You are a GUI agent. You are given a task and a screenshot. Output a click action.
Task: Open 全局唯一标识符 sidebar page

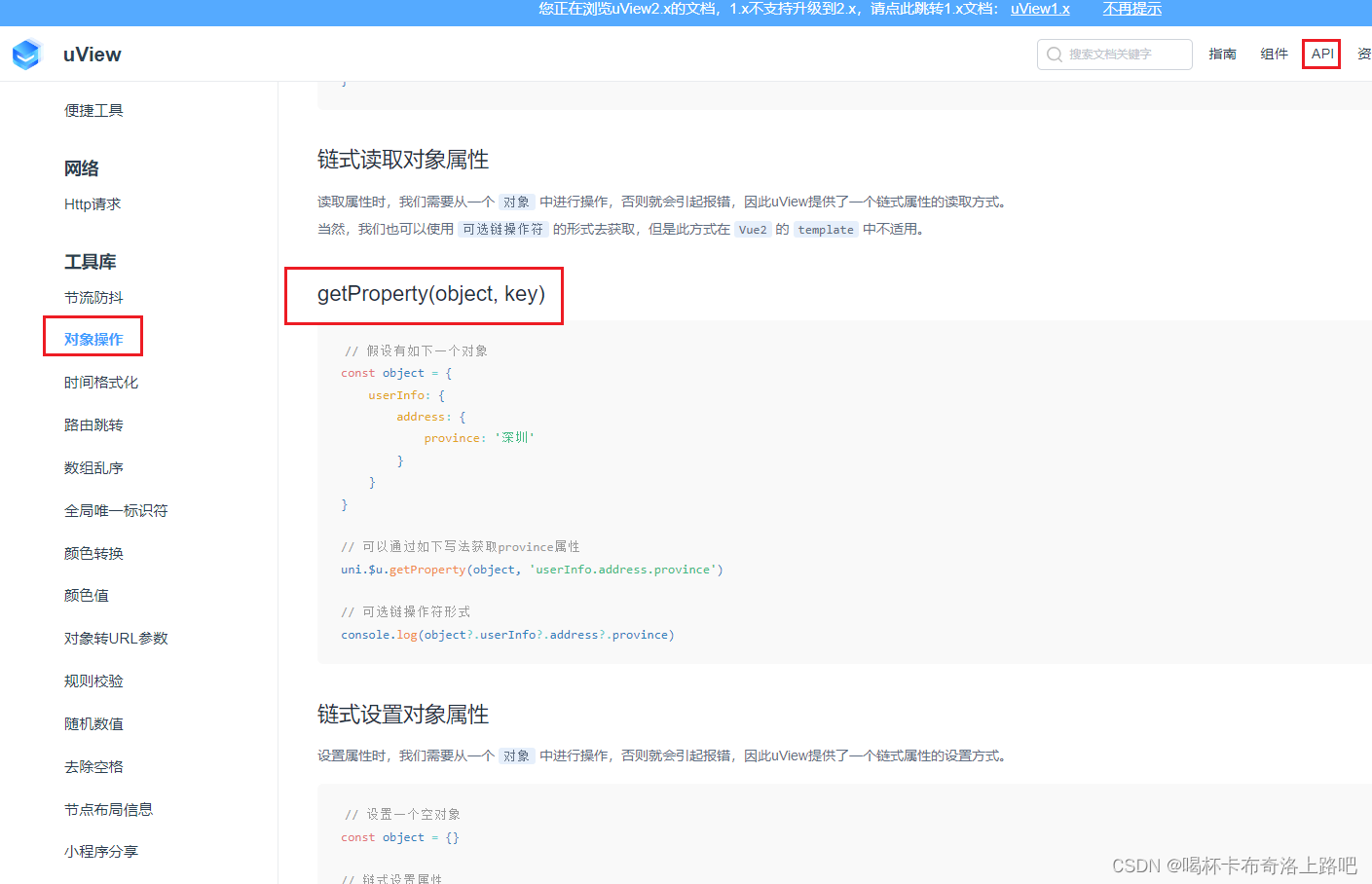[116, 510]
